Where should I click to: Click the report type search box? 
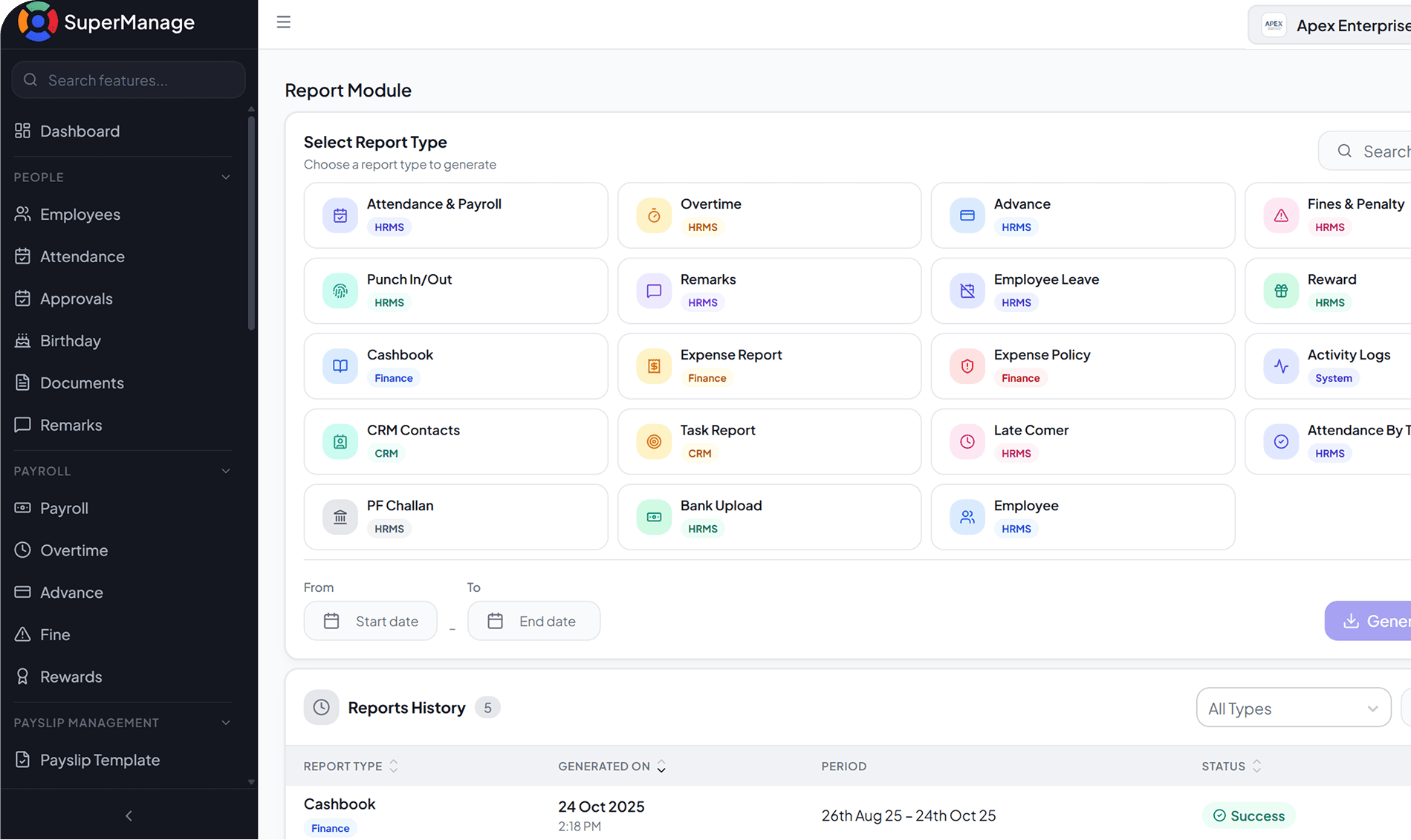(x=1366, y=152)
